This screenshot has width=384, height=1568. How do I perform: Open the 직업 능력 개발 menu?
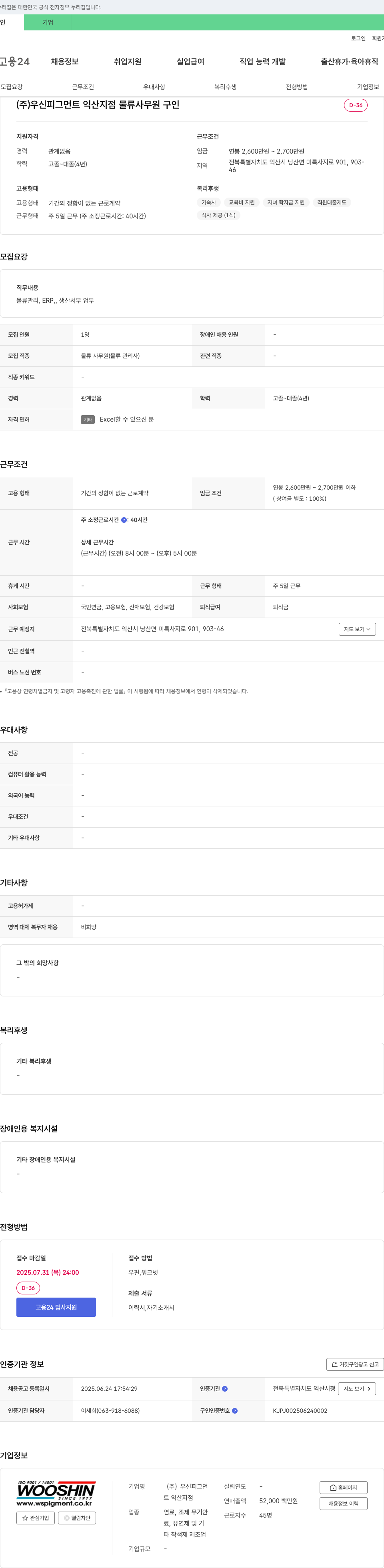pos(262,62)
